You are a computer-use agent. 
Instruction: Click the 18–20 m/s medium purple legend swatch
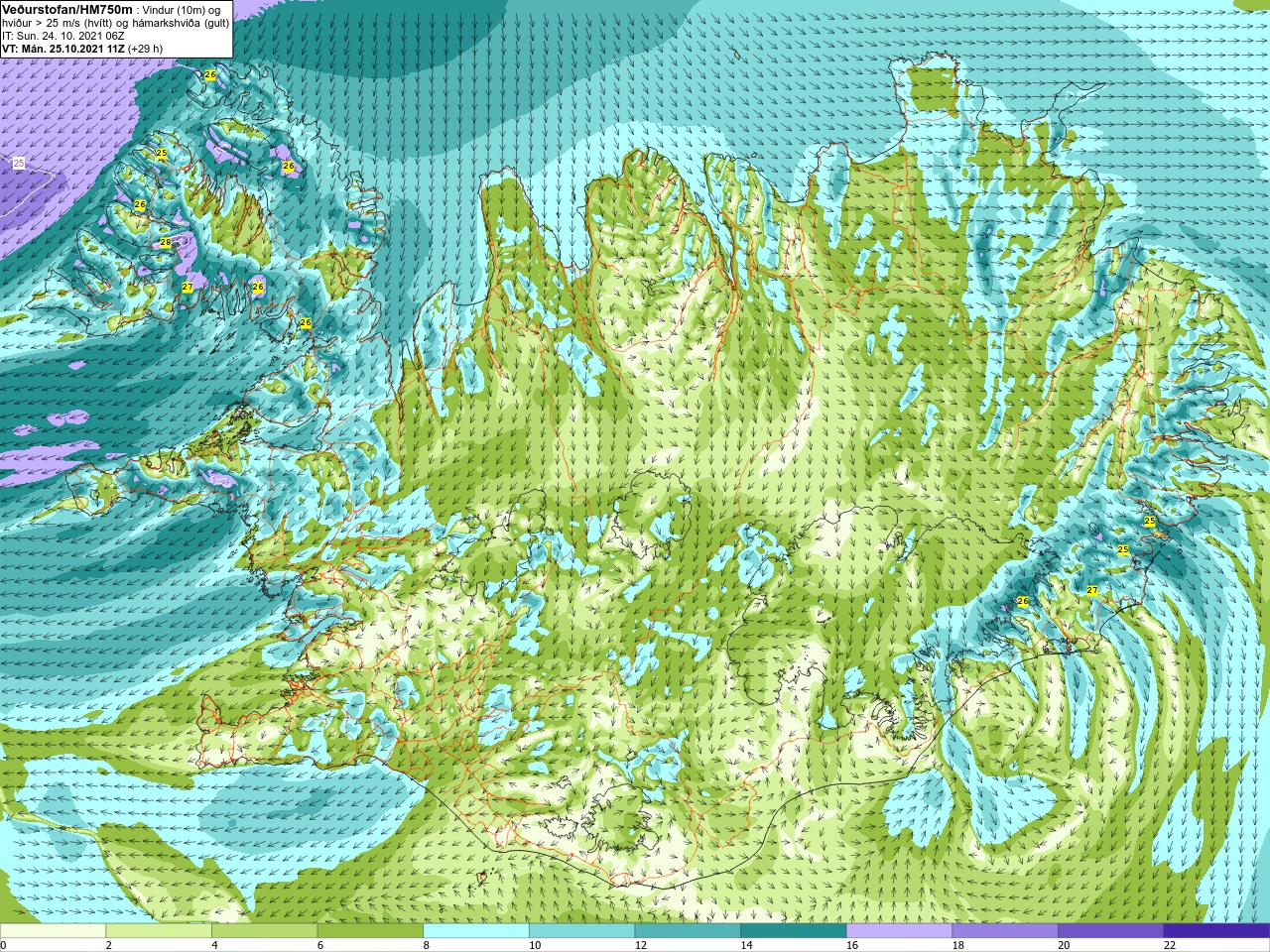(x=1005, y=931)
